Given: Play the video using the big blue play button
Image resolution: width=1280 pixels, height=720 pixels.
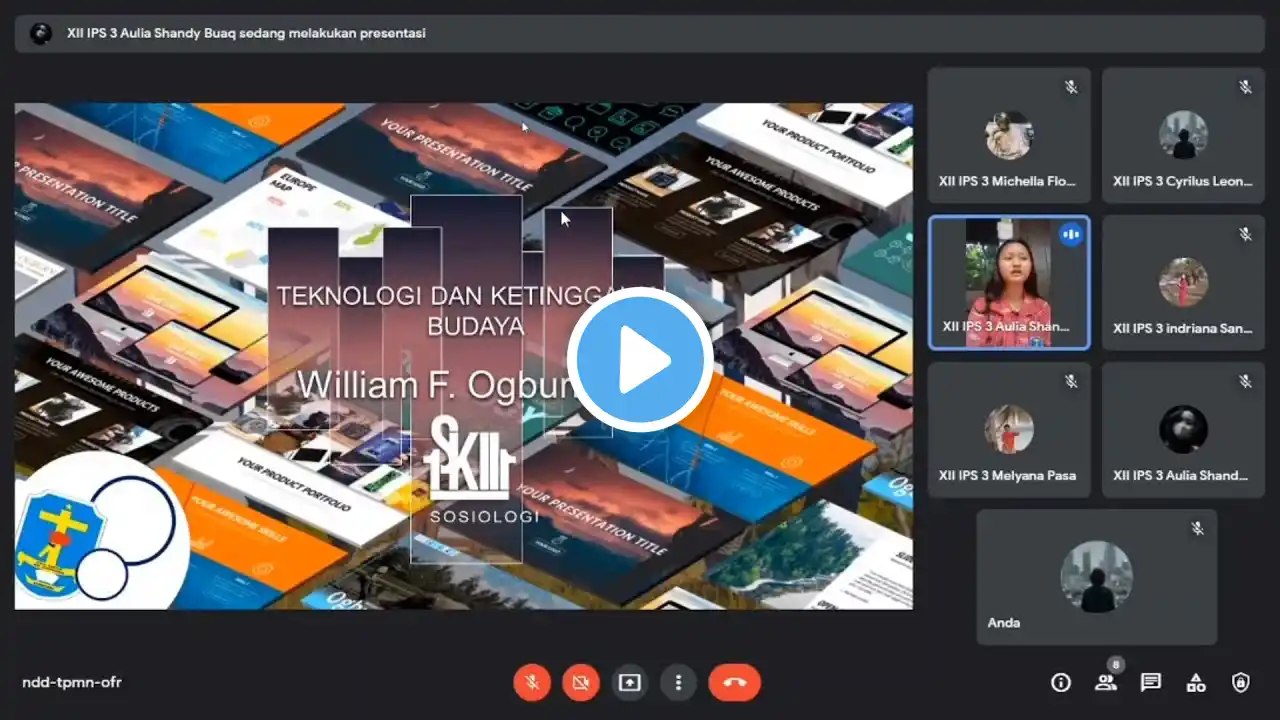Looking at the screenshot, I should point(640,359).
